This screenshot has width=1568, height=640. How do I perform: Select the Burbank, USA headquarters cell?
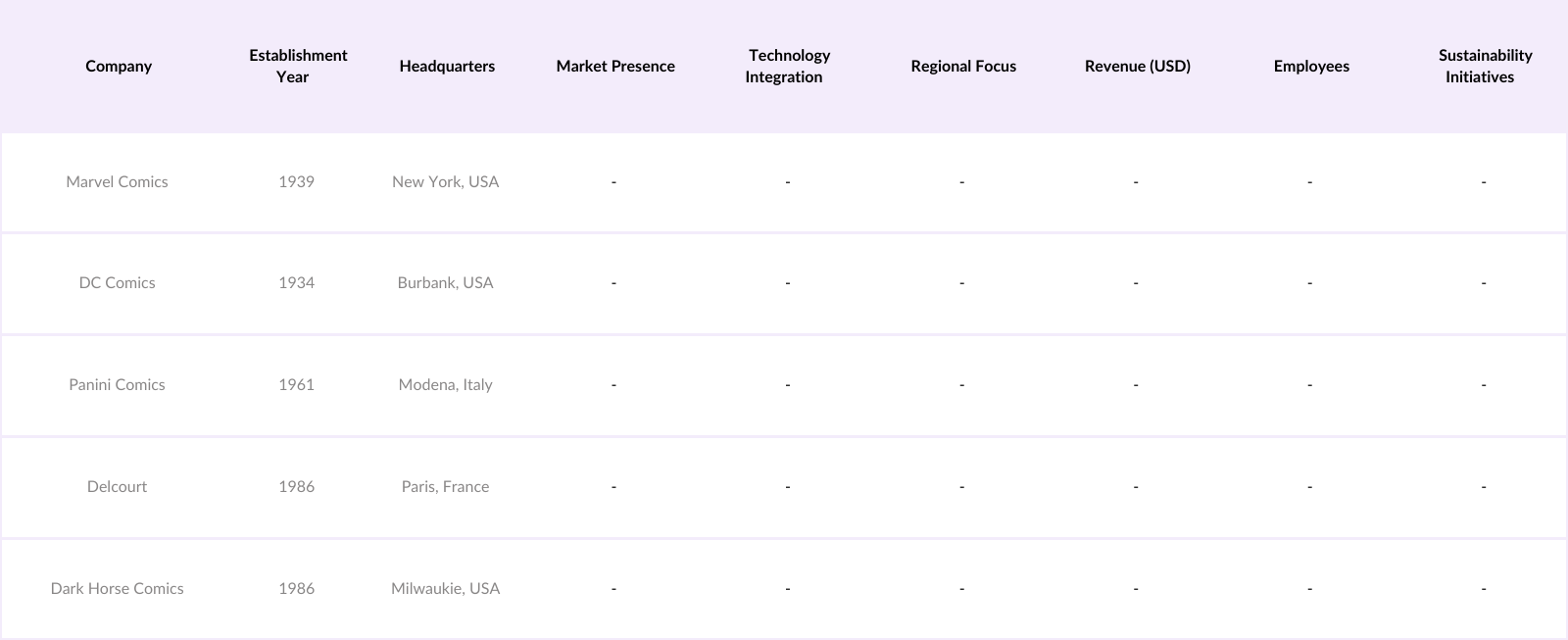tap(445, 282)
